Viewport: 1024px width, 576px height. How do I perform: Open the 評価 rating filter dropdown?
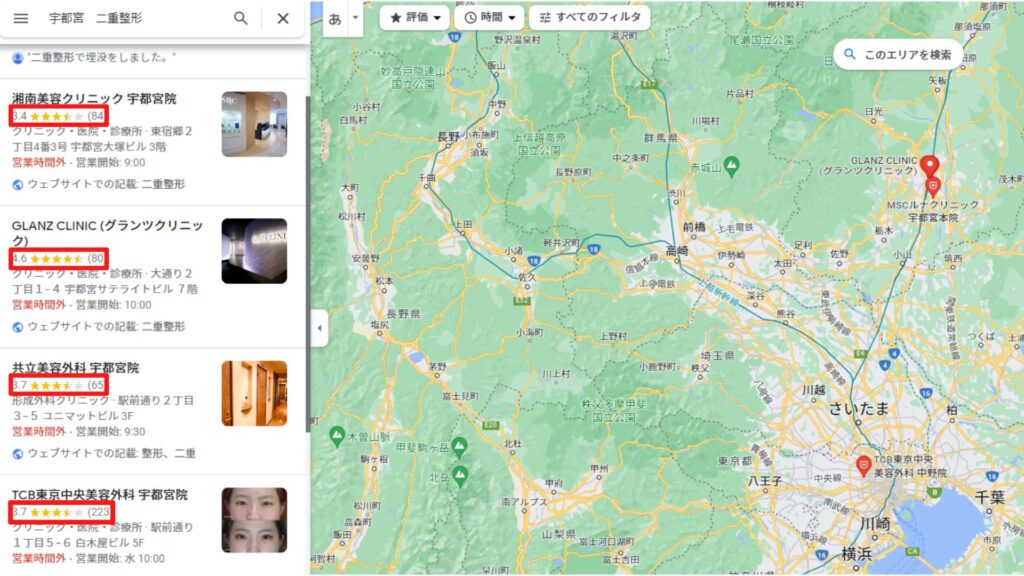pyautogui.click(x=415, y=18)
